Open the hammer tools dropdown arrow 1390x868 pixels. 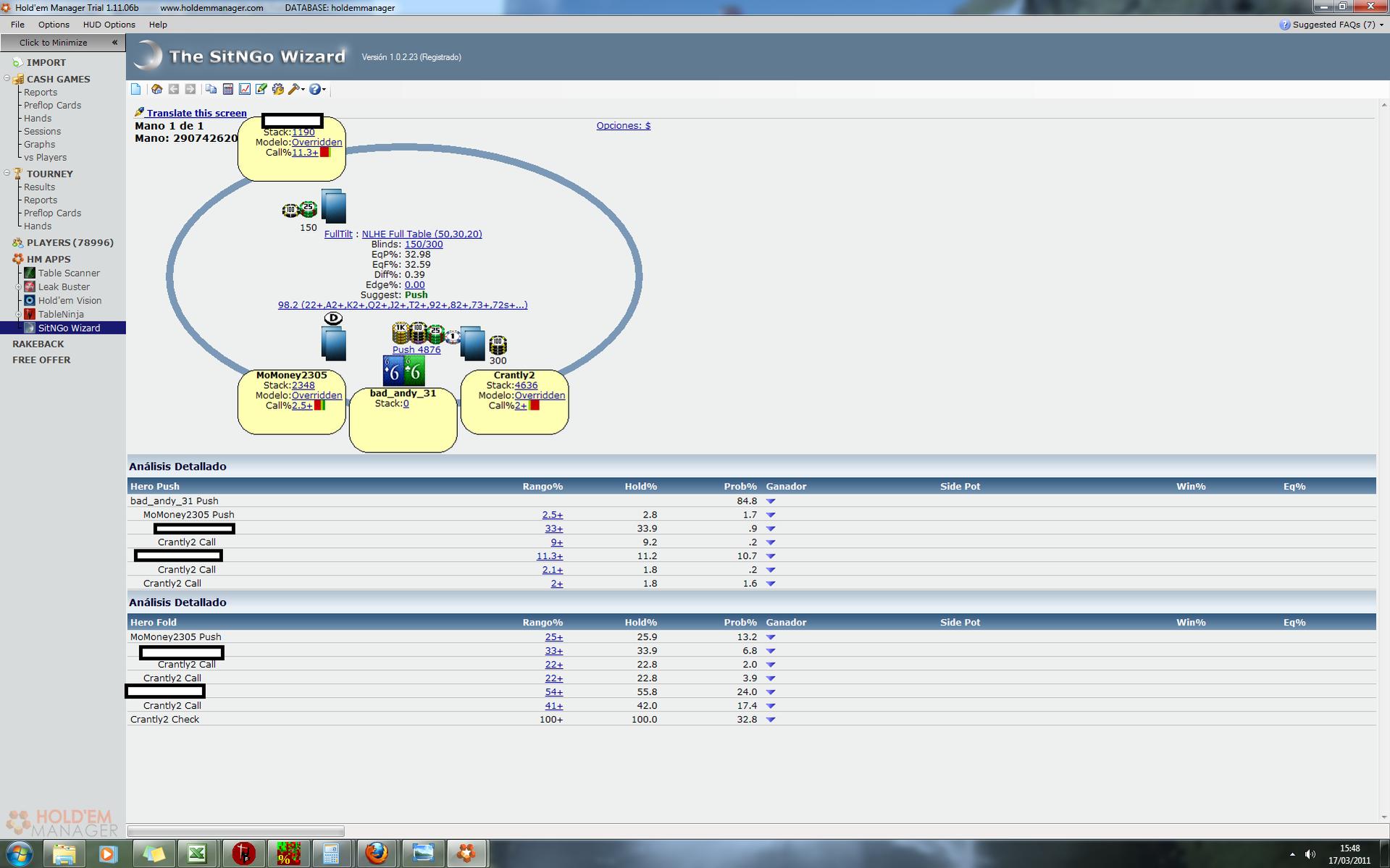[x=303, y=90]
